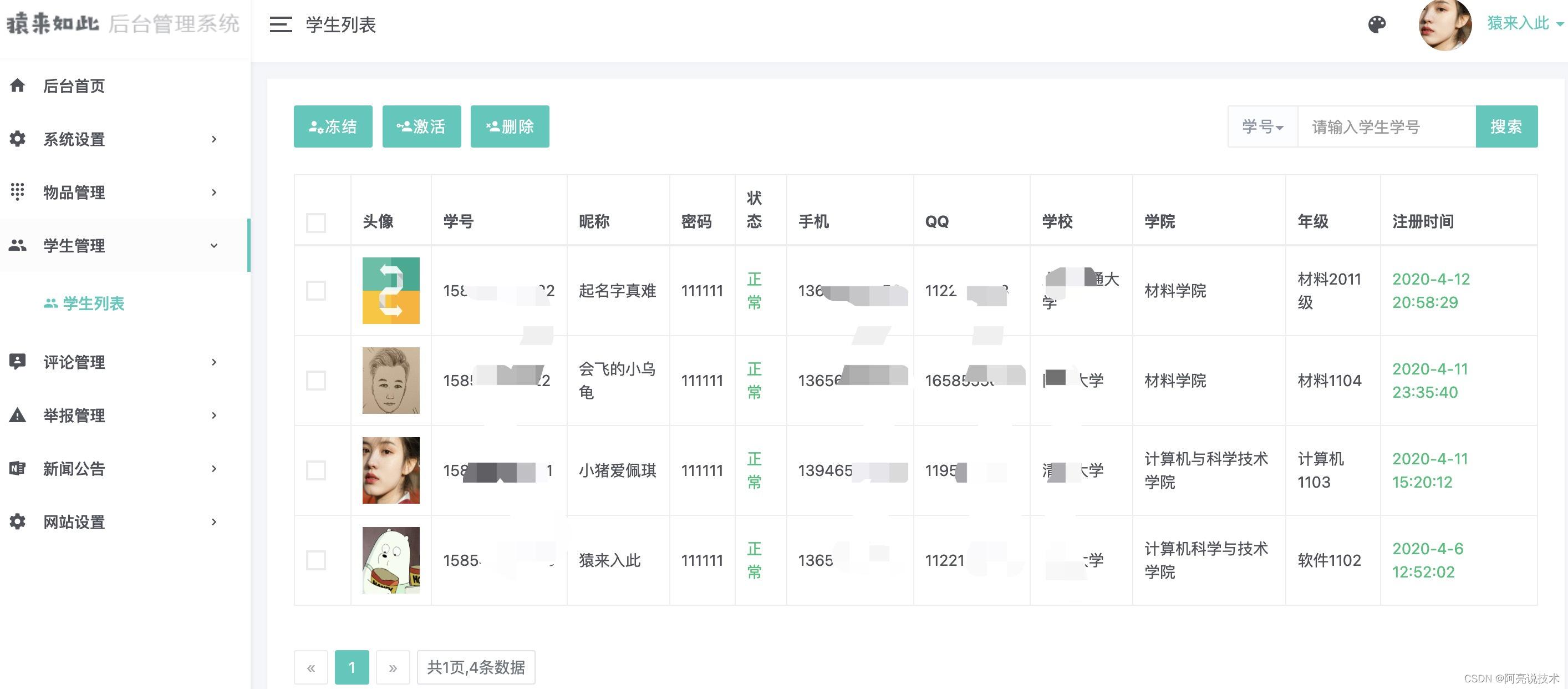Click the hamburger menu toggle icon

(281, 24)
